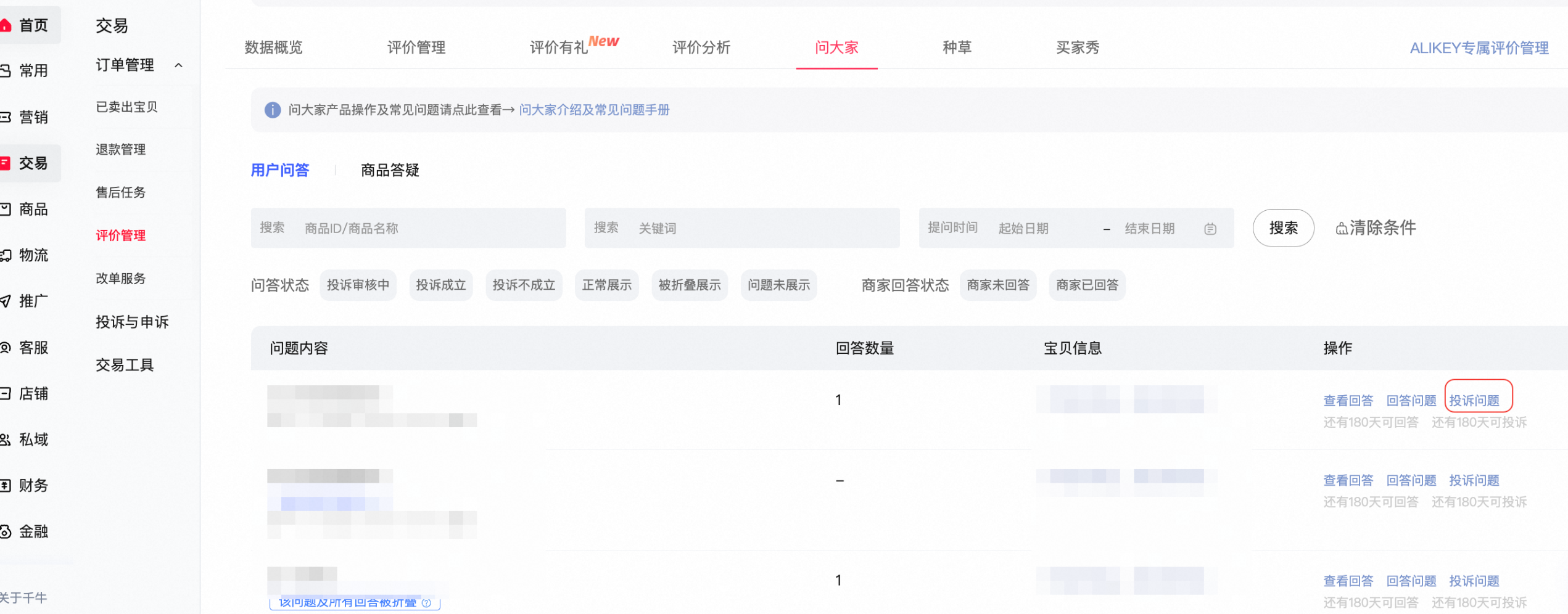Click the 搜索 search button
Viewport: 1568px width, 614px height.
1284,228
